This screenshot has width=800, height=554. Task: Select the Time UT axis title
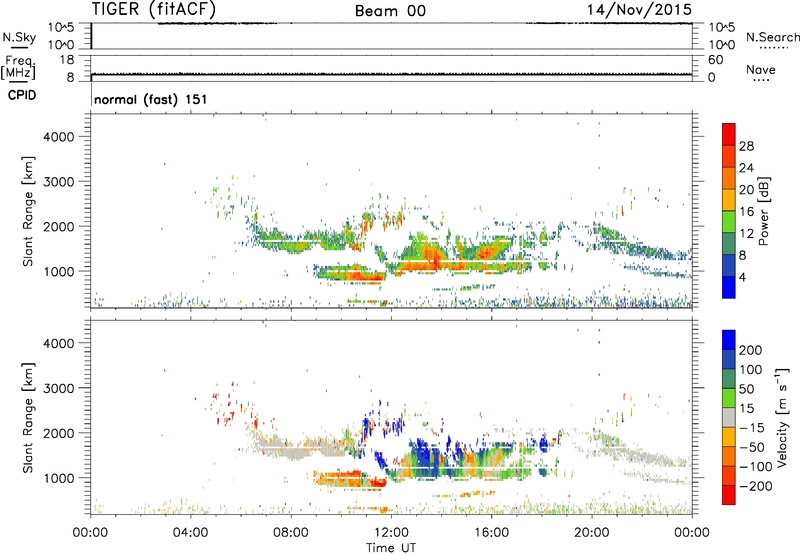click(x=391, y=548)
